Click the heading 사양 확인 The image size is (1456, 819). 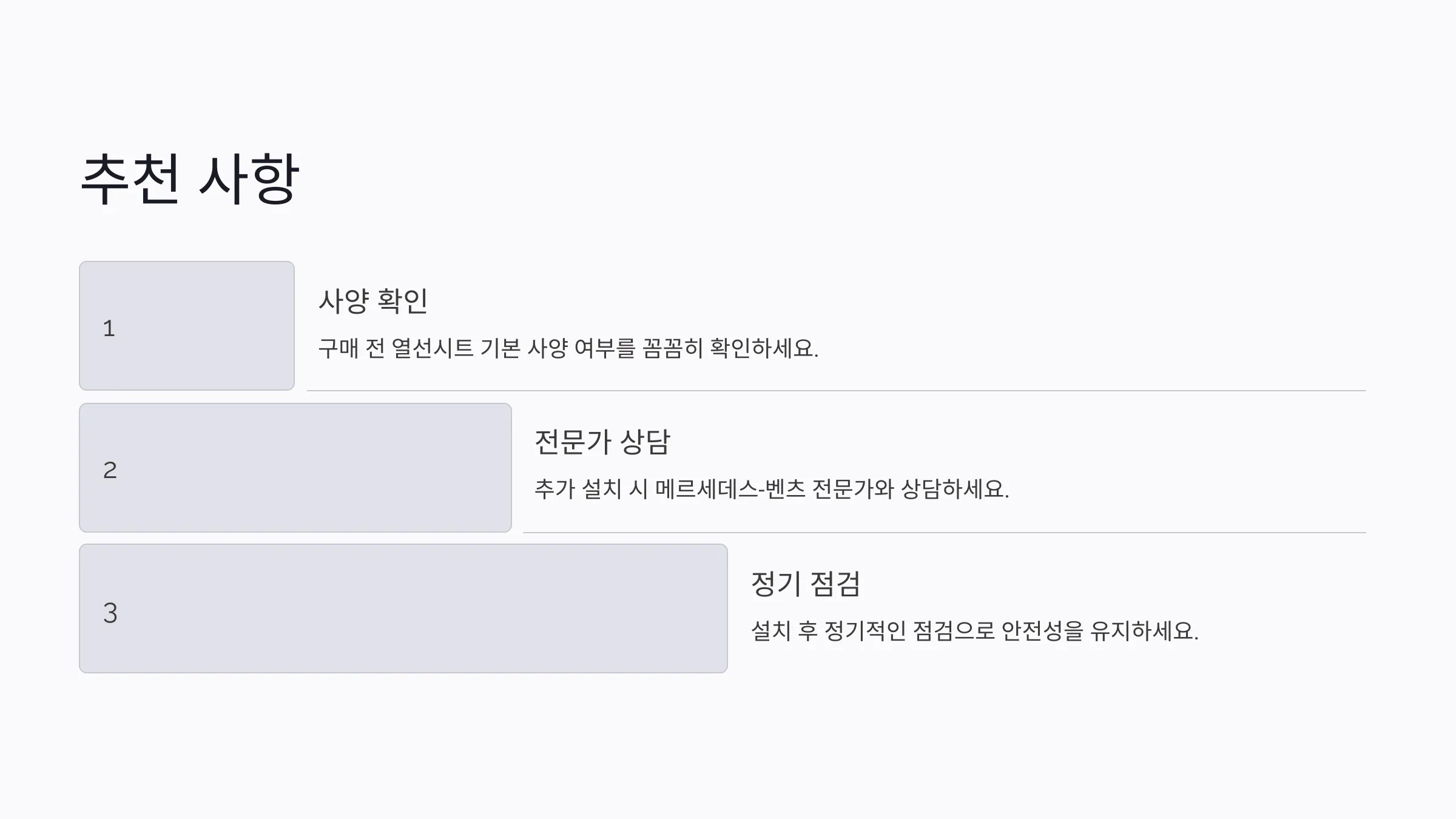(373, 301)
